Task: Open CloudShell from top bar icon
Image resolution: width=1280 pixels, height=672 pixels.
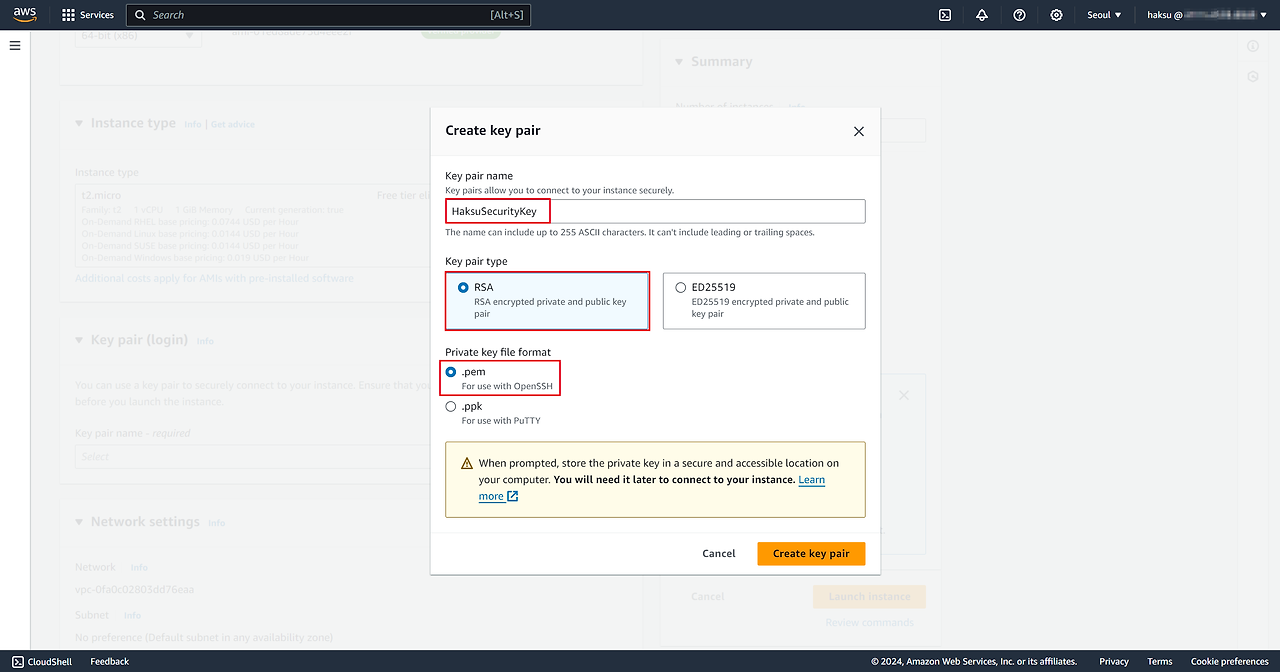Action: (x=945, y=15)
